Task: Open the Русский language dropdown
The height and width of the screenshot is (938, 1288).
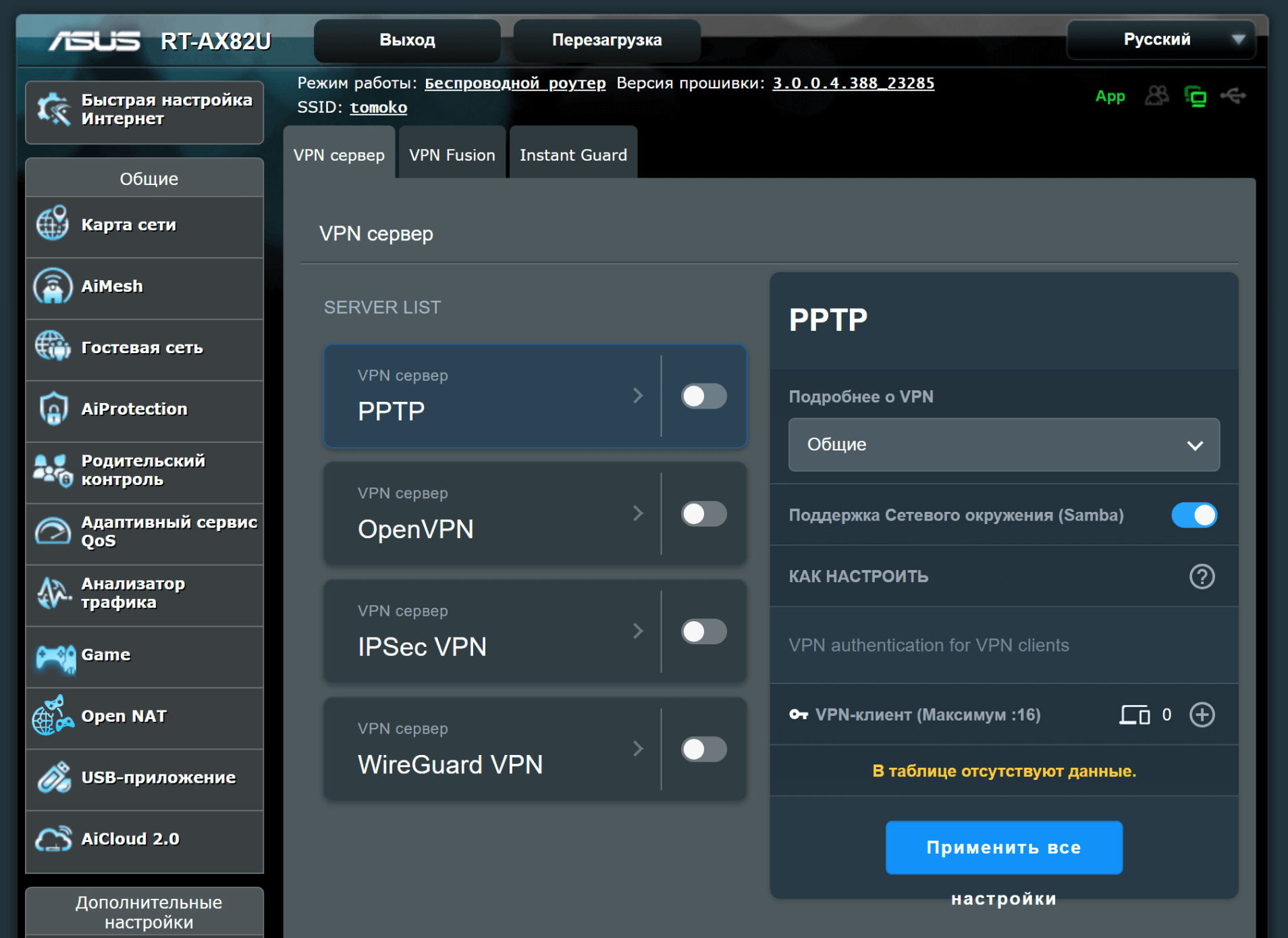Action: (1160, 40)
